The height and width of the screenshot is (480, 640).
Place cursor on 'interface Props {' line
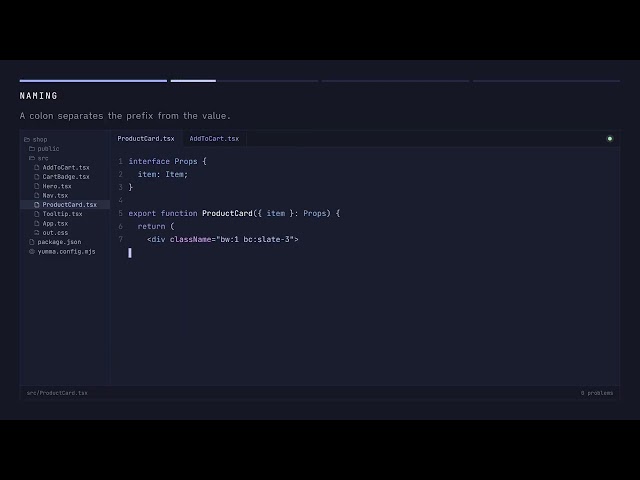pos(168,161)
